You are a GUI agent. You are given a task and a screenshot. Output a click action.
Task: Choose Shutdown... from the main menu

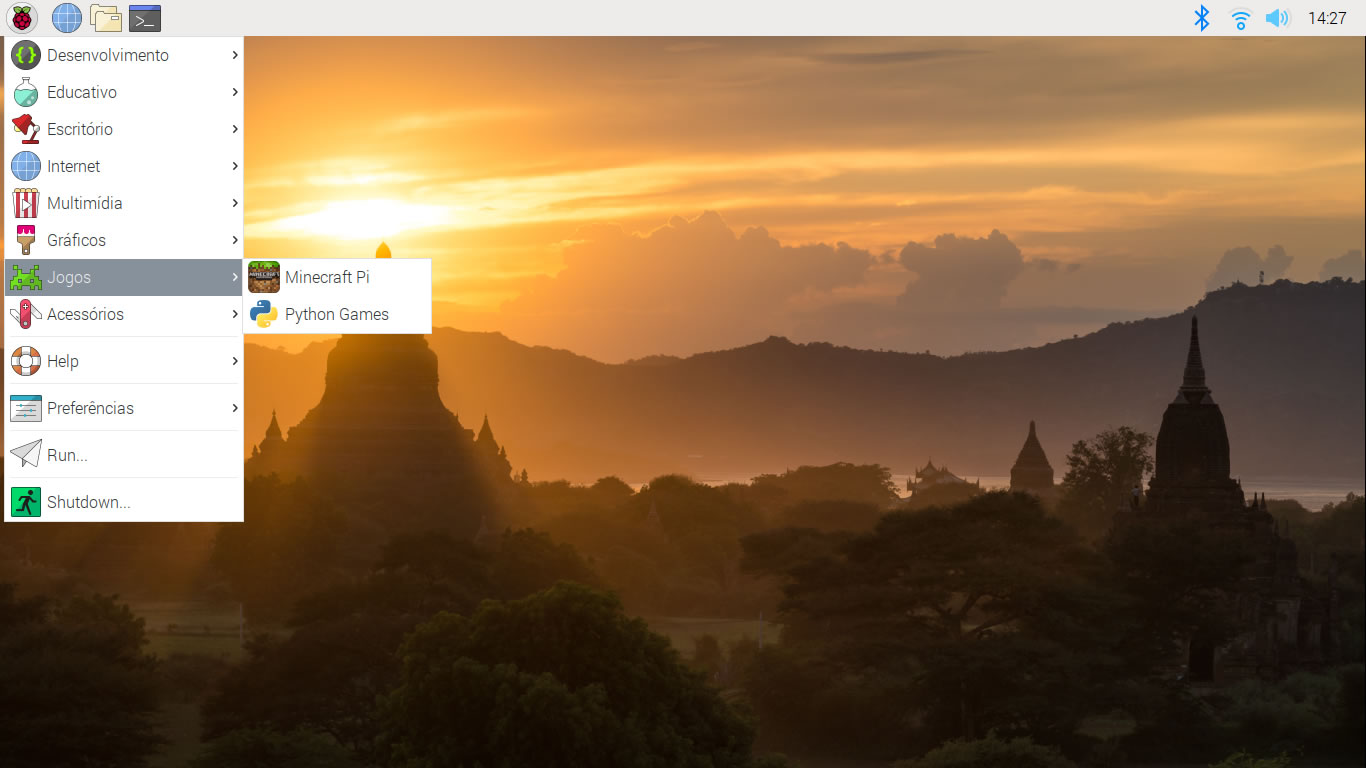pos(124,502)
